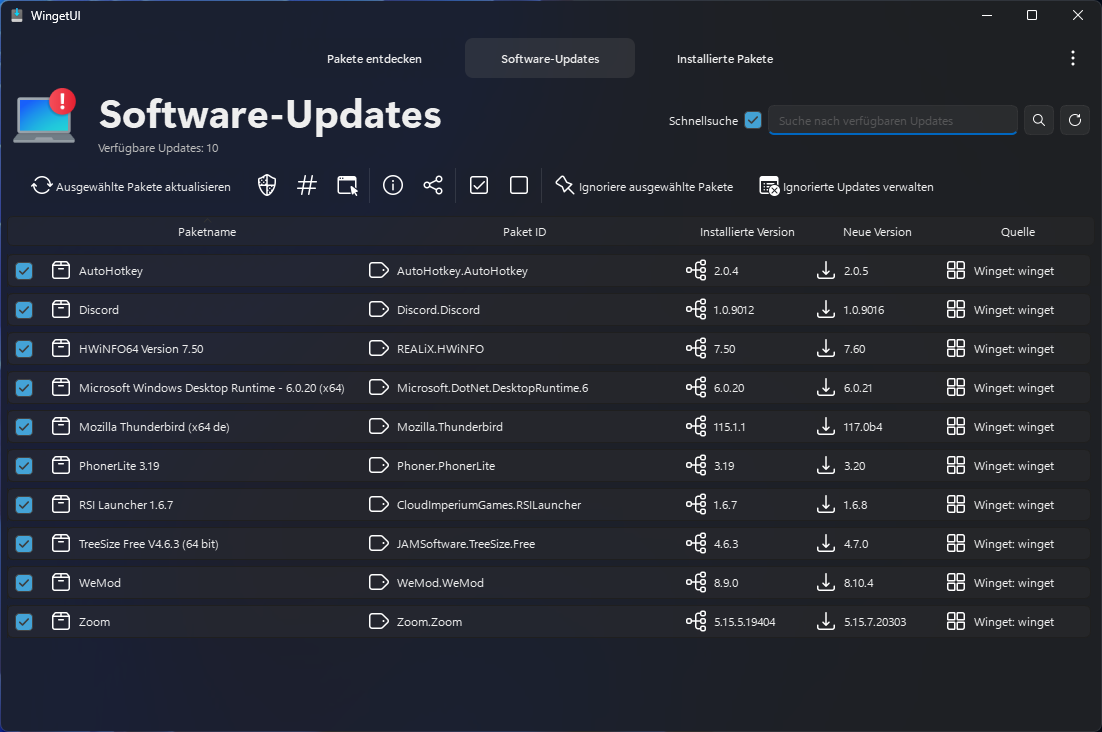This screenshot has height=732, width=1102.
Task: Select WeMod.WeMod package ID text
Action: pyautogui.click(x=440, y=582)
